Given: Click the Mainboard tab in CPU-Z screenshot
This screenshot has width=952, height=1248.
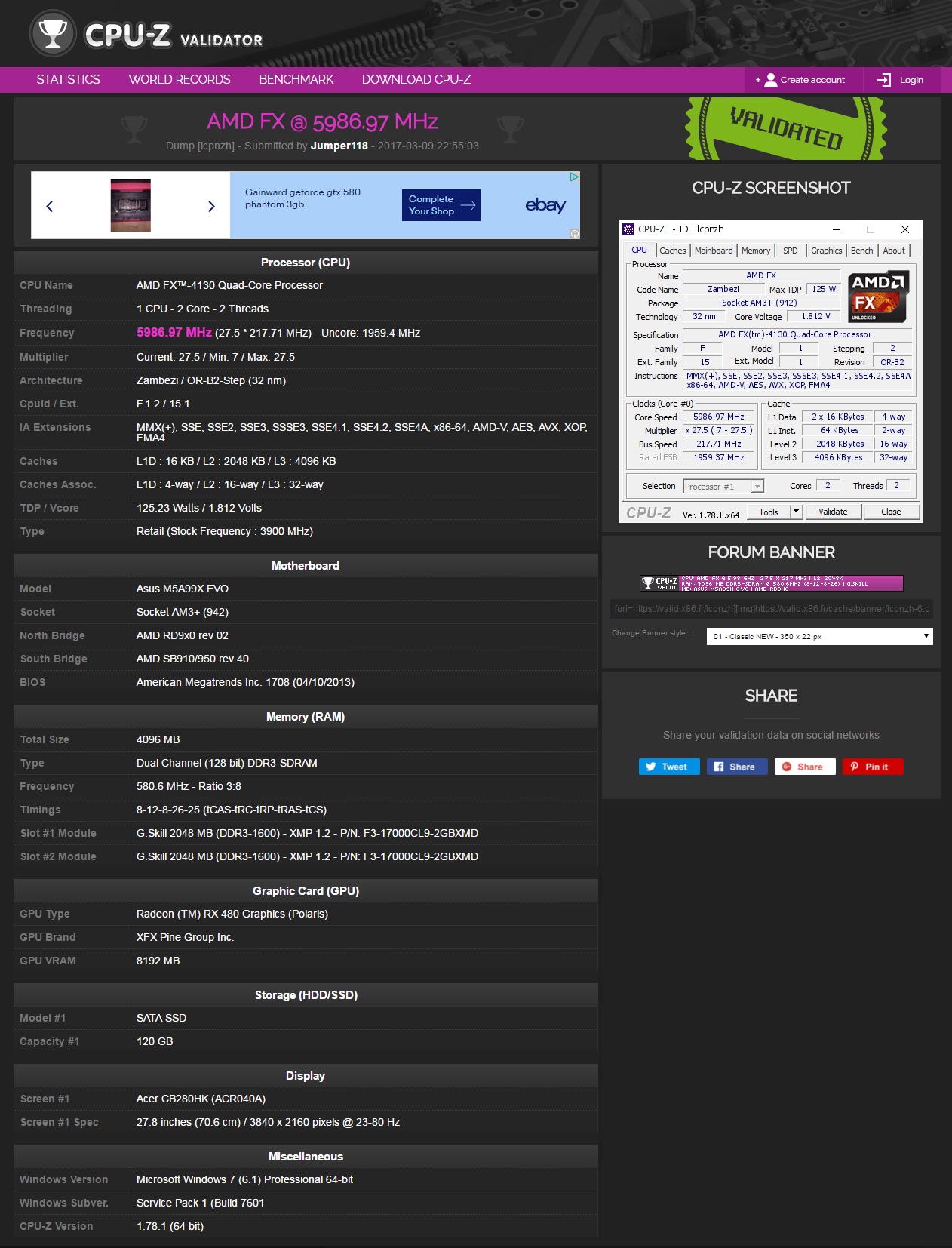Looking at the screenshot, I should (x=714, y=251).
